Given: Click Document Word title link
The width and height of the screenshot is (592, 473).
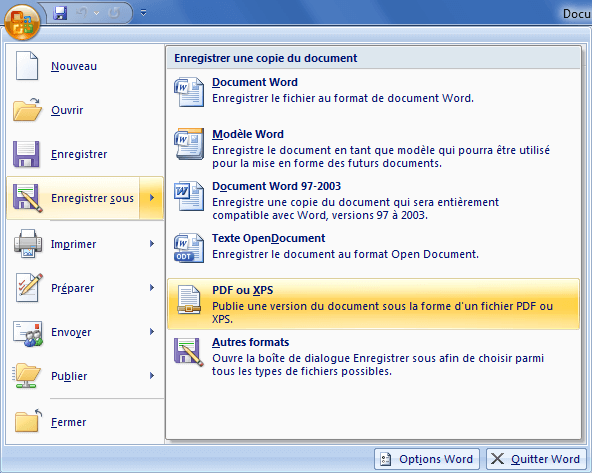Looking at the screenshot, I should click(255, 82).
